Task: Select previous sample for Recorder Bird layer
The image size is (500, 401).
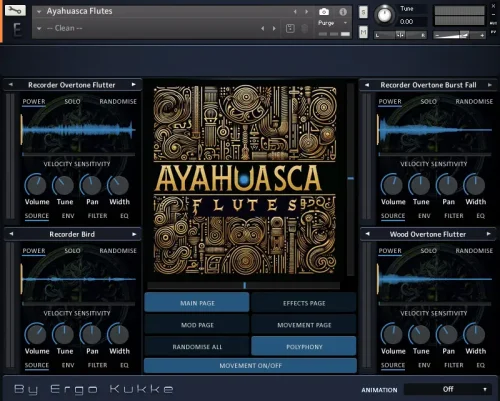Action: [11, 234]
